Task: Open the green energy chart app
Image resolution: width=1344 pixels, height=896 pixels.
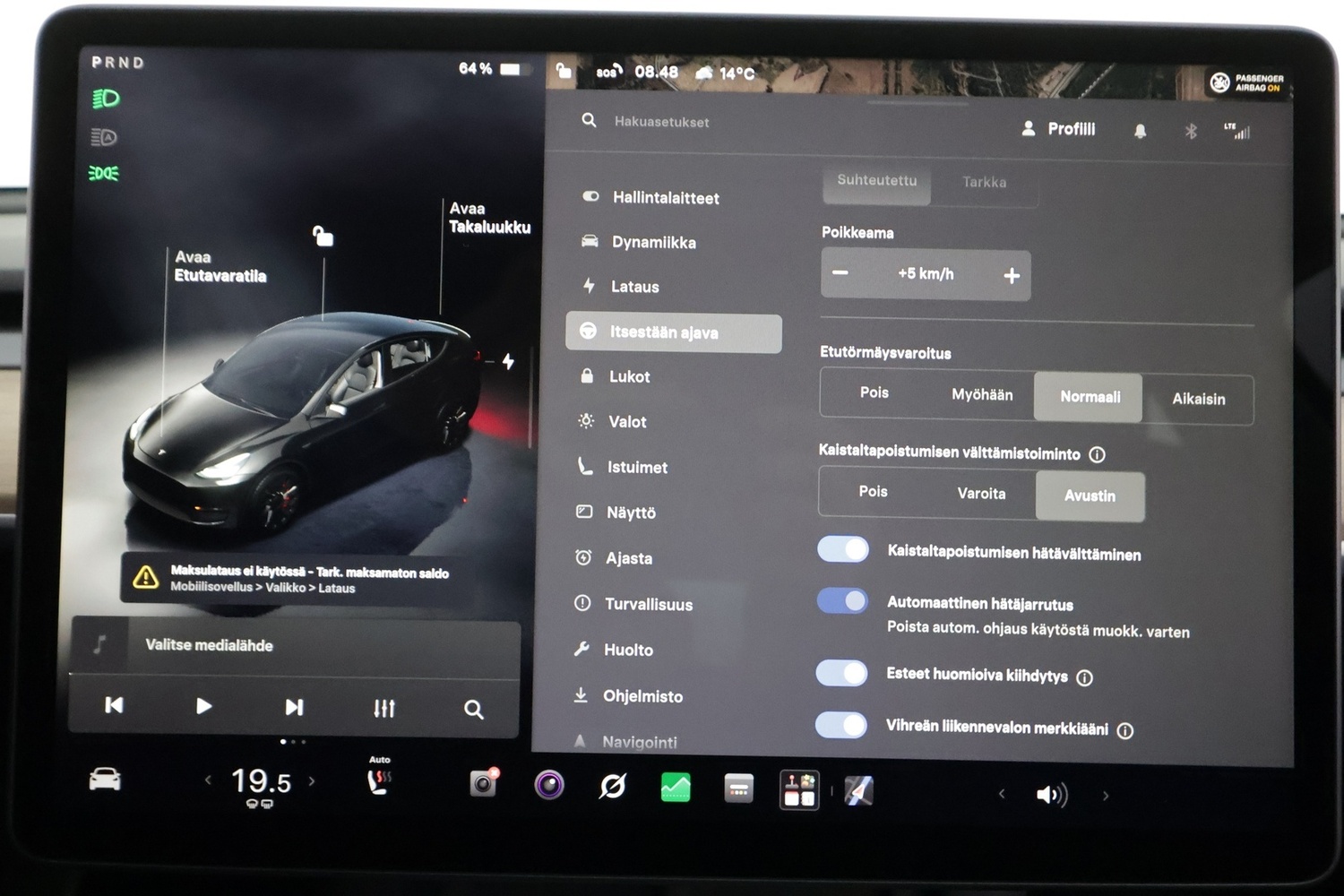Action: point(676,788)
